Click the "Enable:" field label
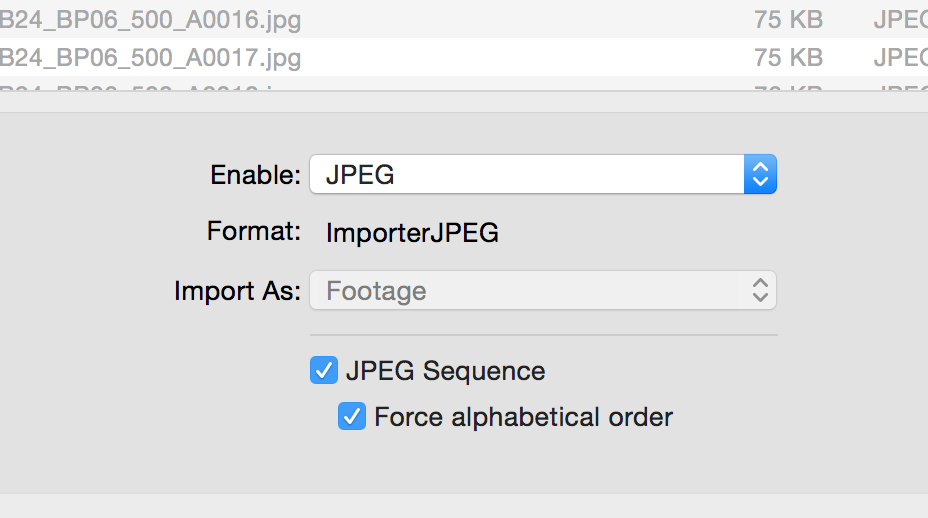The height and width of the screenshot is (518, 928). click(255, 175)
